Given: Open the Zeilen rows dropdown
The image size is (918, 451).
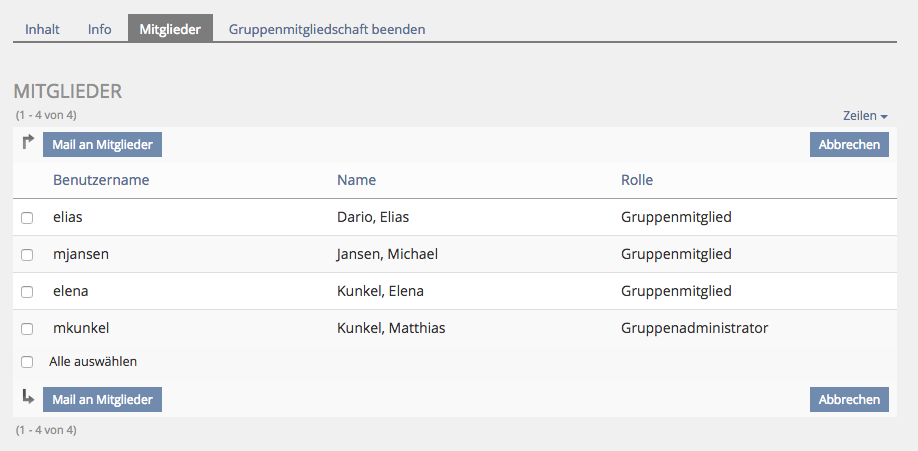Looking at the screenshot, I should point(865,116).
